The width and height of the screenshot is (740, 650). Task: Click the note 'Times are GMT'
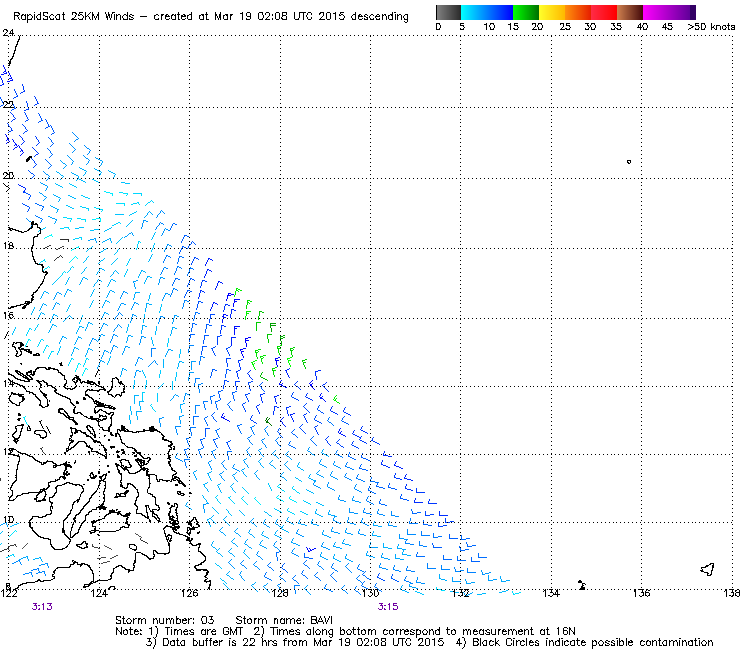pos(203,631)
